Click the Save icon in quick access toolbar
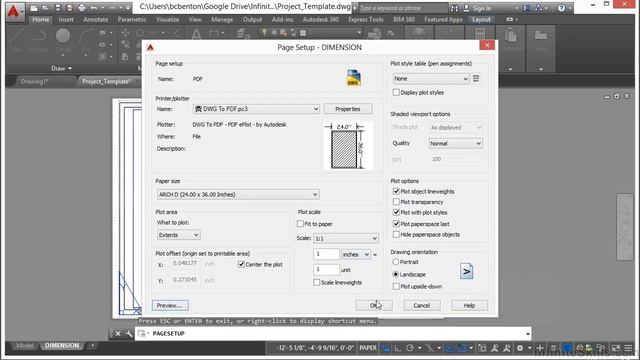 [58, 8]
